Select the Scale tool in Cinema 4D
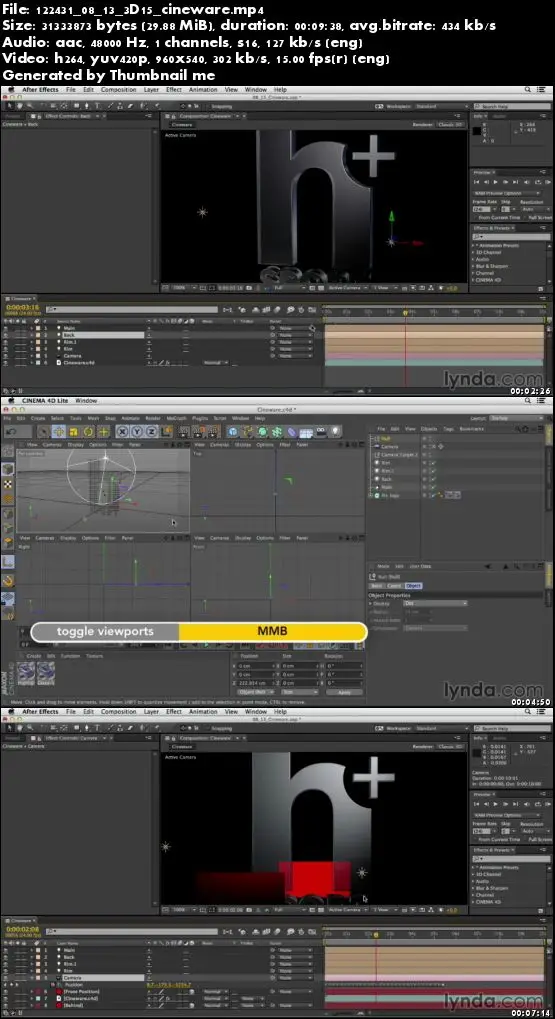The image size is (555, 1019). point(73,432)
